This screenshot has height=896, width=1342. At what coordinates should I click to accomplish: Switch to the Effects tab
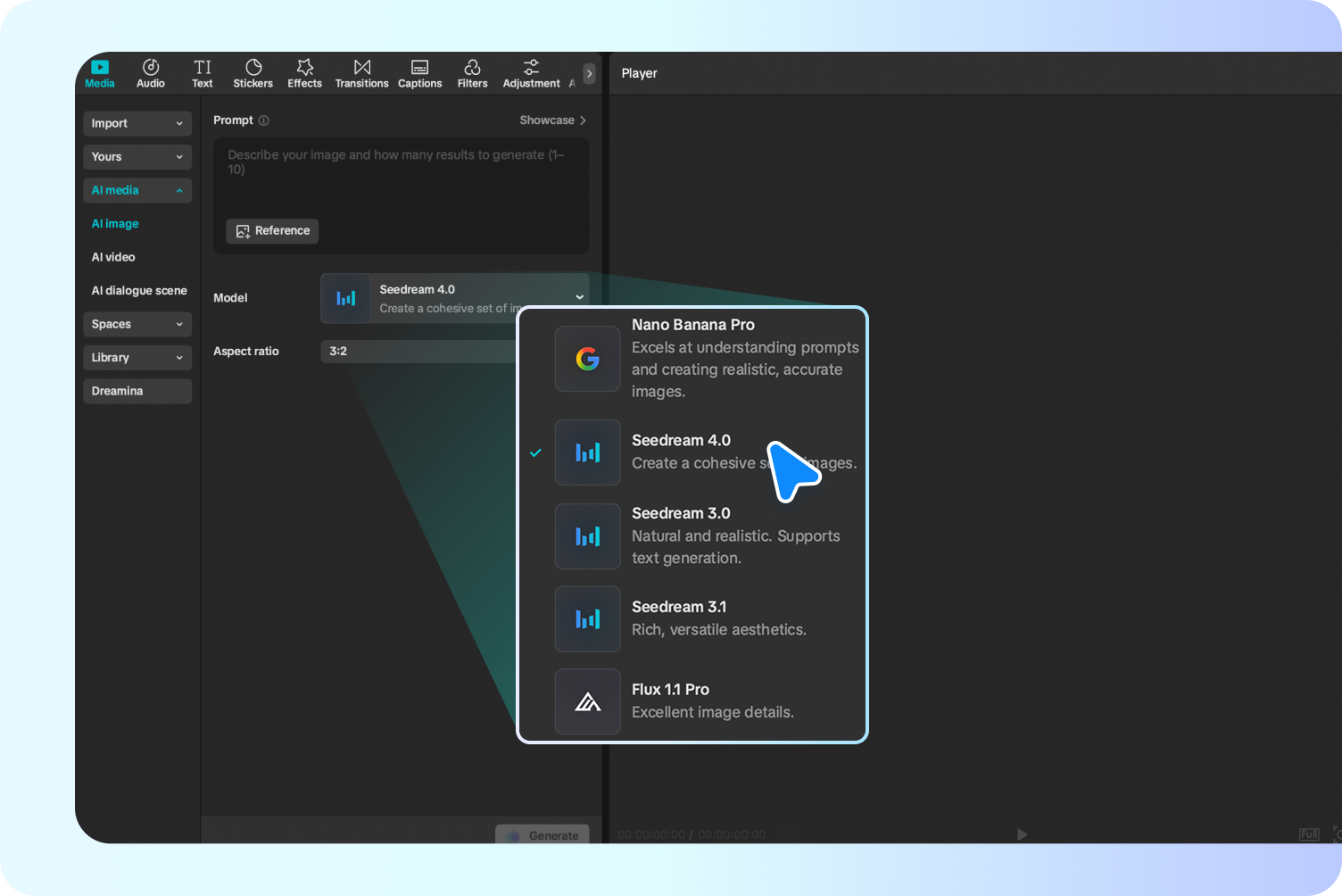pos(304,74)
